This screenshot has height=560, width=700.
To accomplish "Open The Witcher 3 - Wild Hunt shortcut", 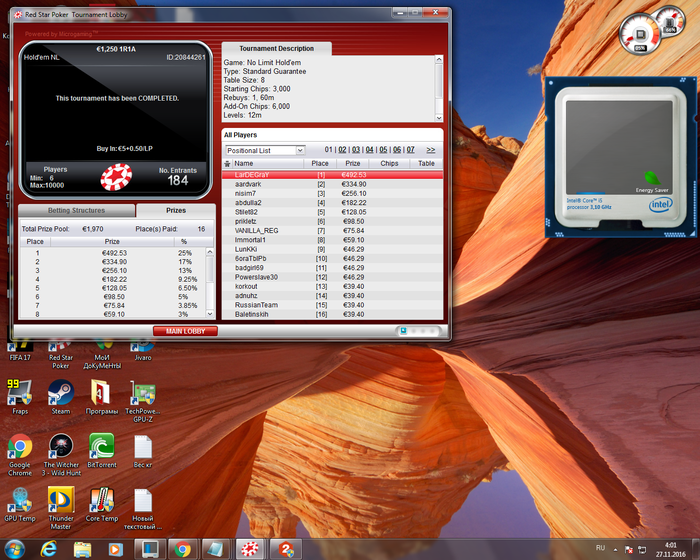I will coord(61,454).
